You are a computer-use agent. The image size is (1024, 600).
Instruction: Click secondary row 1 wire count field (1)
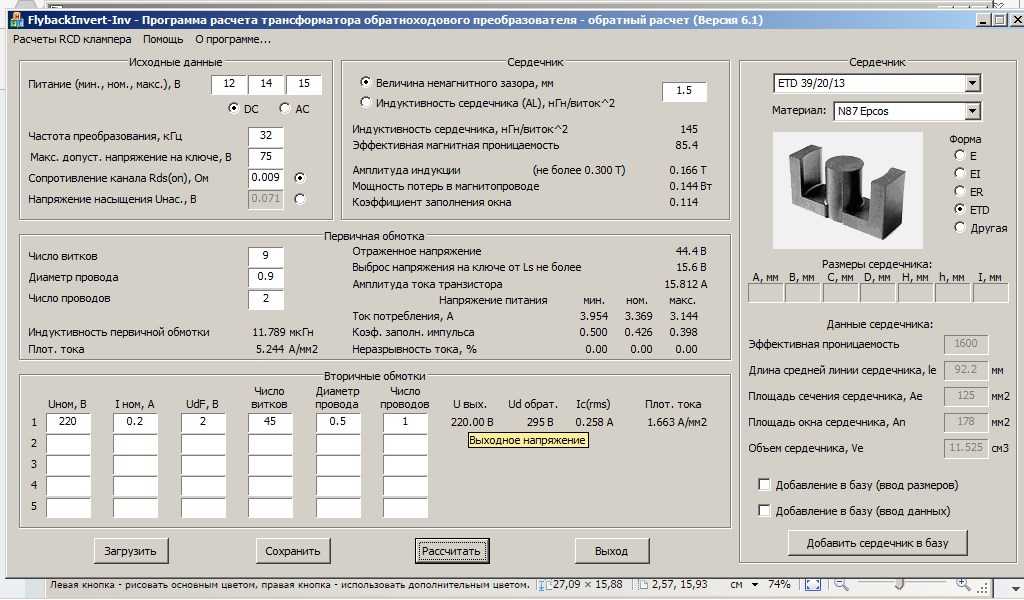pos(406,422)
